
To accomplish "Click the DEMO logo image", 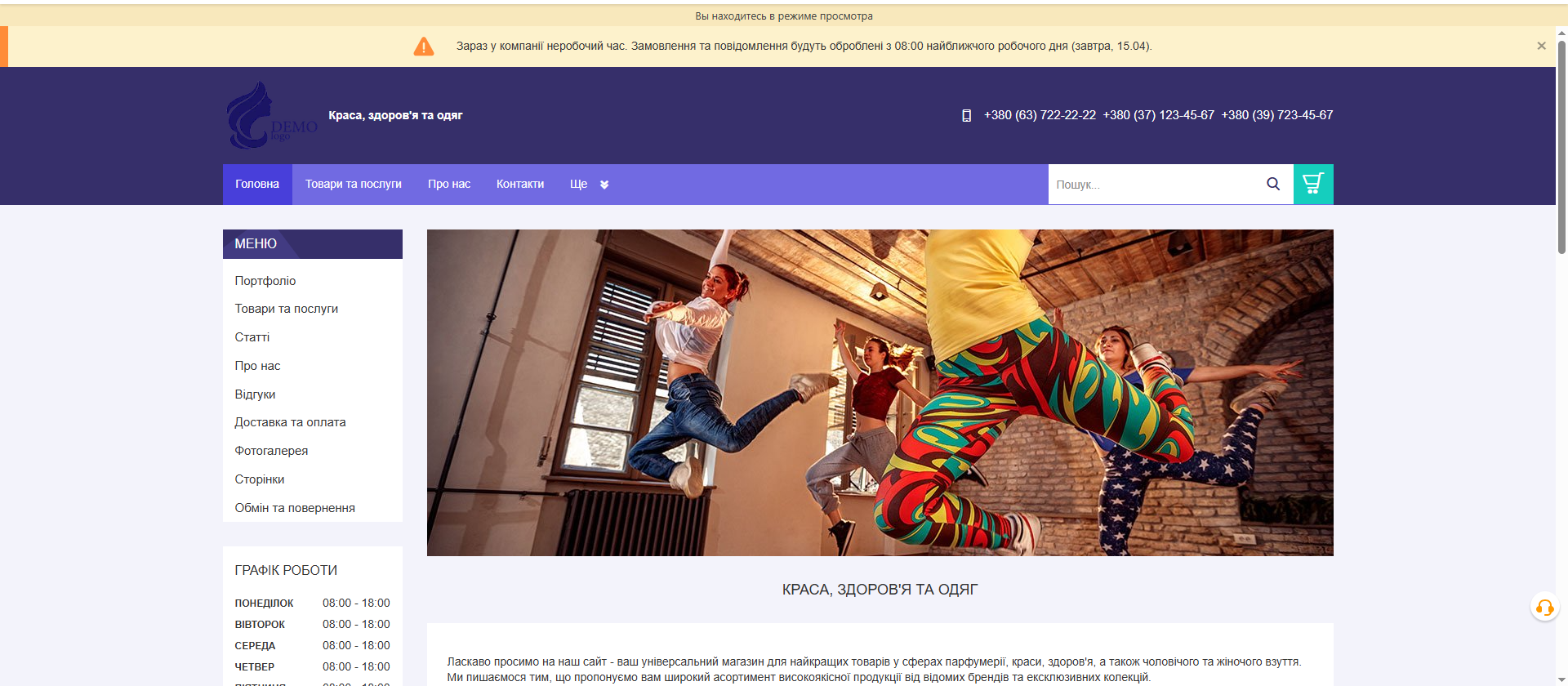I will click(271, 116).
